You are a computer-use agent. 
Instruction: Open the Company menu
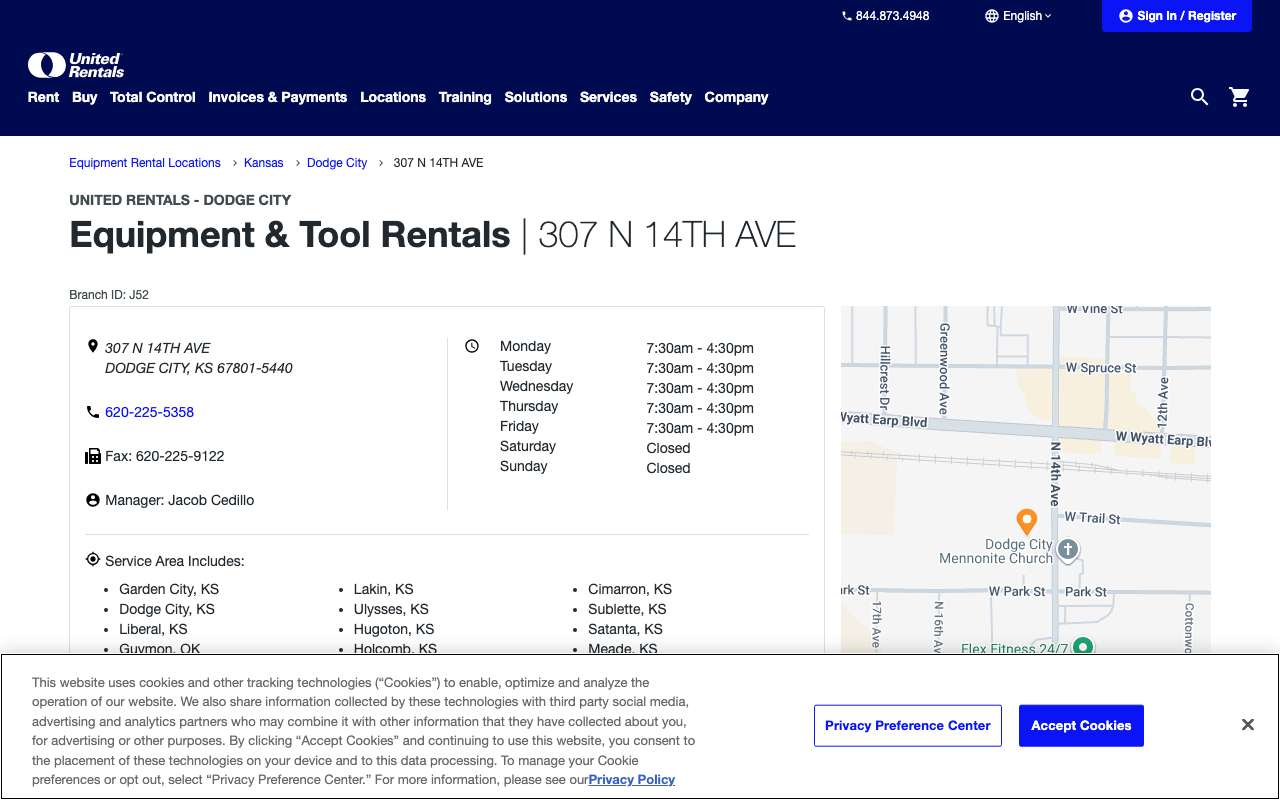(736, 97)
